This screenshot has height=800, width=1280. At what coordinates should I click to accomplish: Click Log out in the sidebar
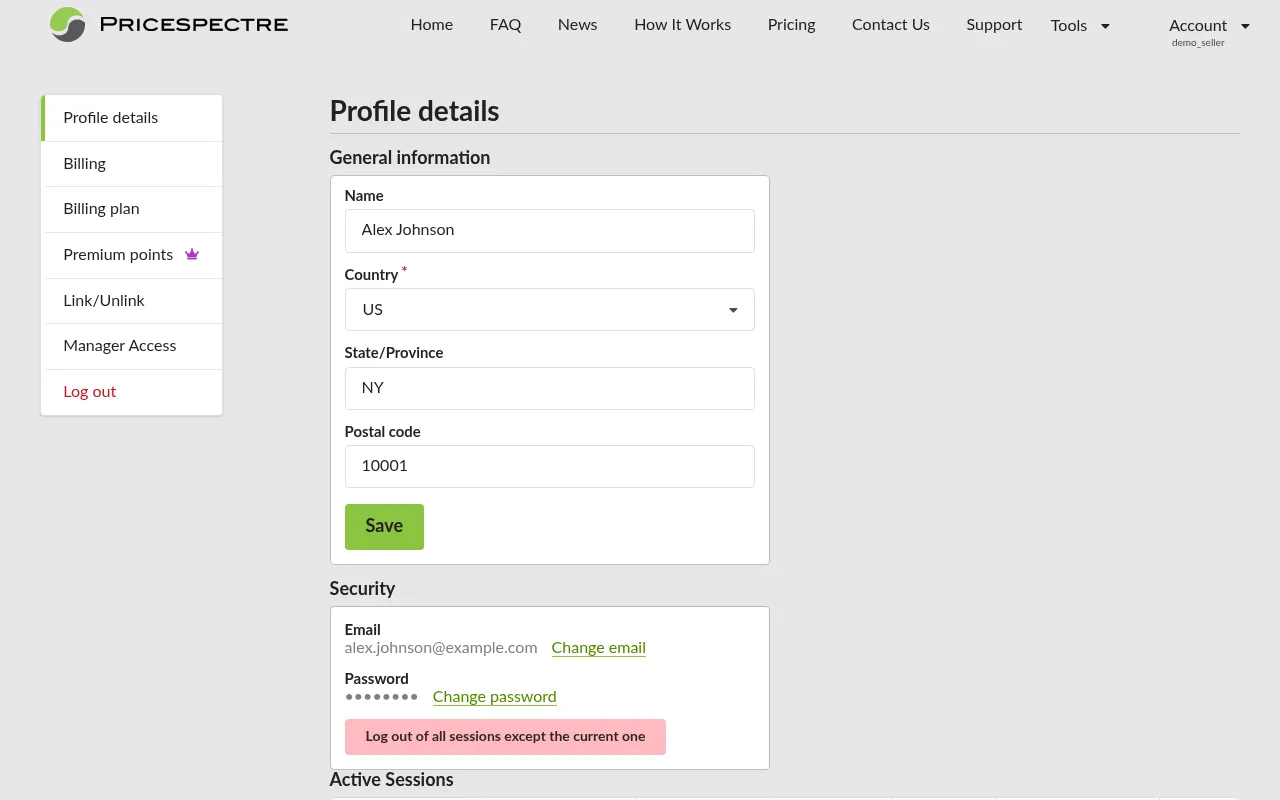(89, 392)
